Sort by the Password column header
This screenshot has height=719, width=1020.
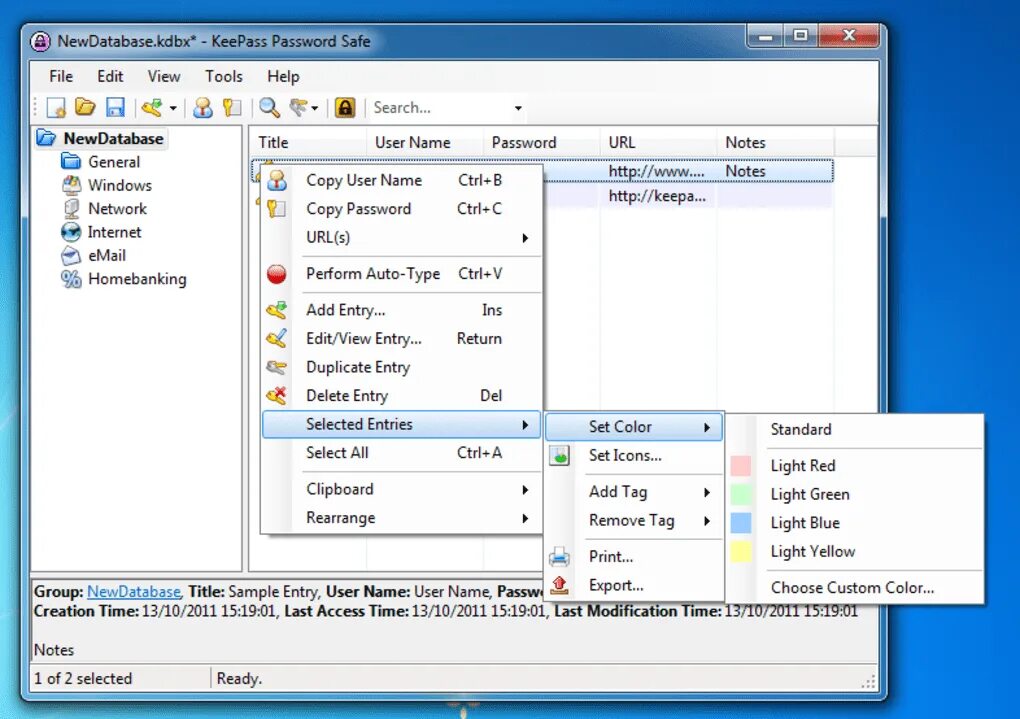coord(541,142)
